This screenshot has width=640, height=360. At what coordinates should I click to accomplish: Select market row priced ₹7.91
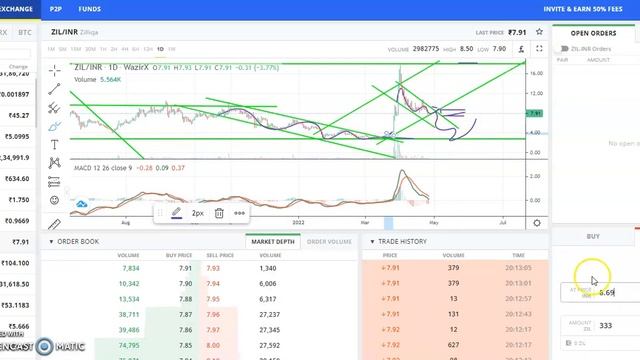point(18,242)
